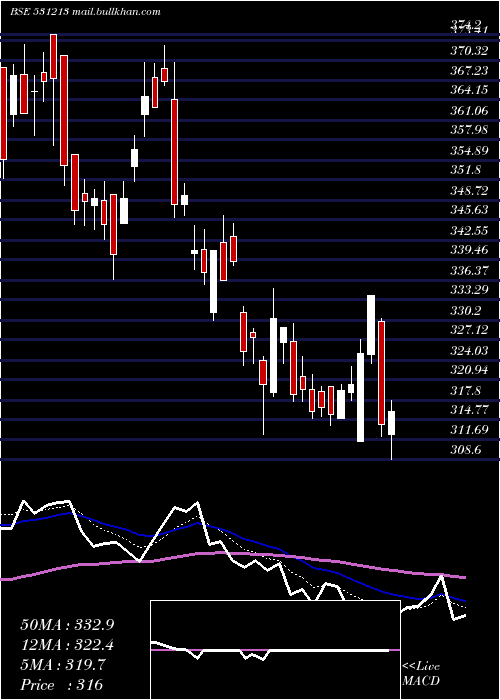The image size is (500, 700).
Task: Click the 367.23 price axis label
Action: coord(469,71)
